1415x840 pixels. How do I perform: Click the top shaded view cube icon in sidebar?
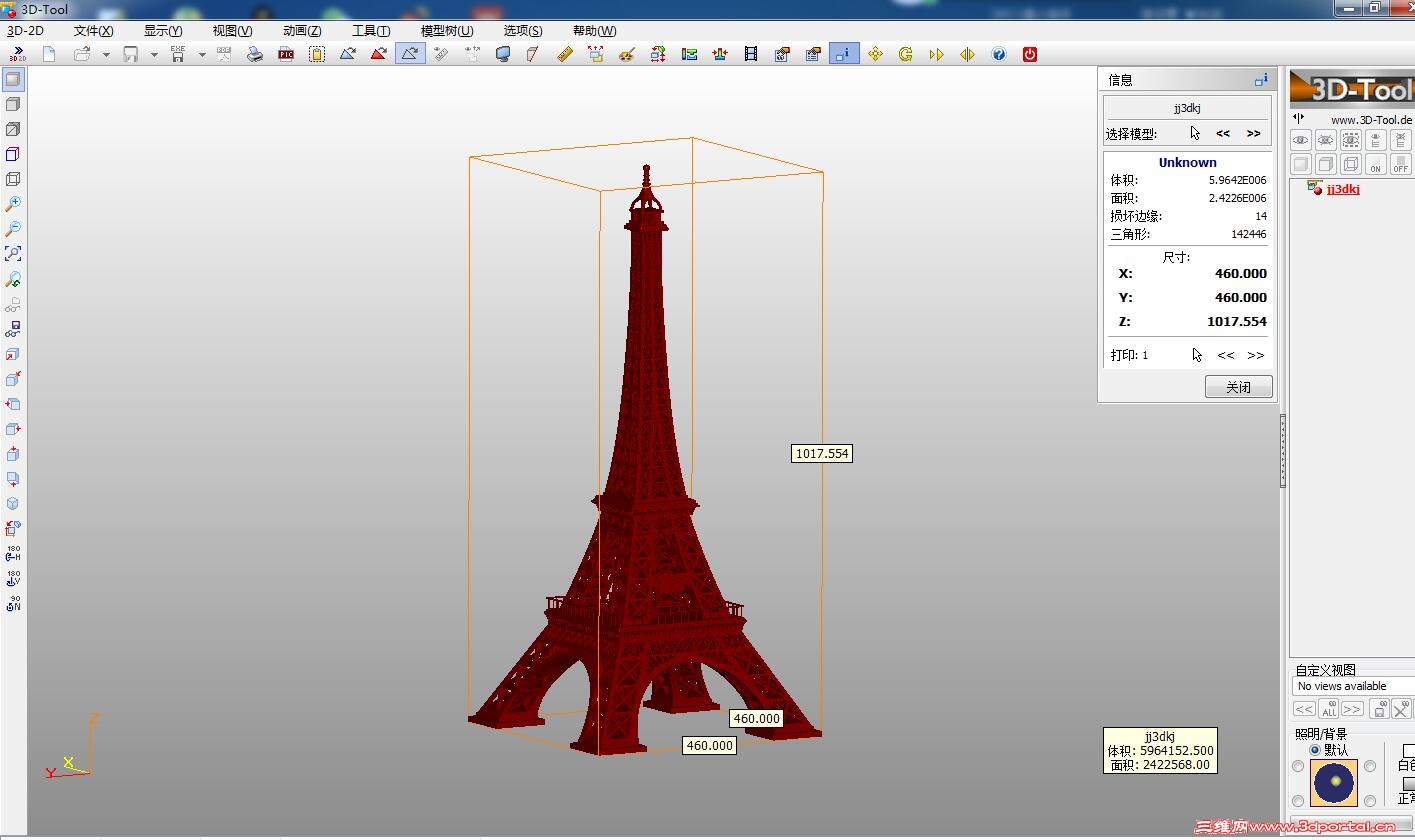pyautogui.click(x=13, y=79)
